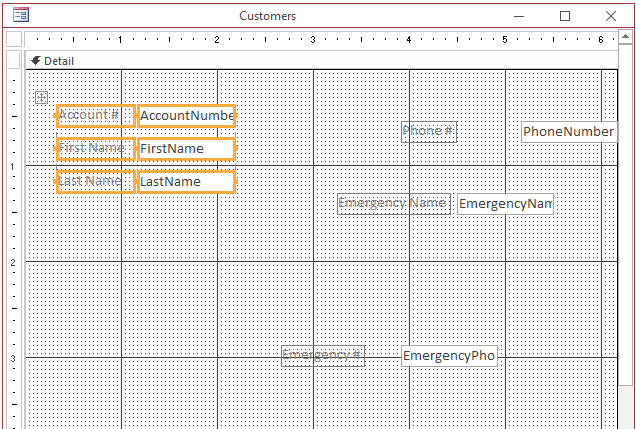Select the AccountNumber text box

click(187, 116)
